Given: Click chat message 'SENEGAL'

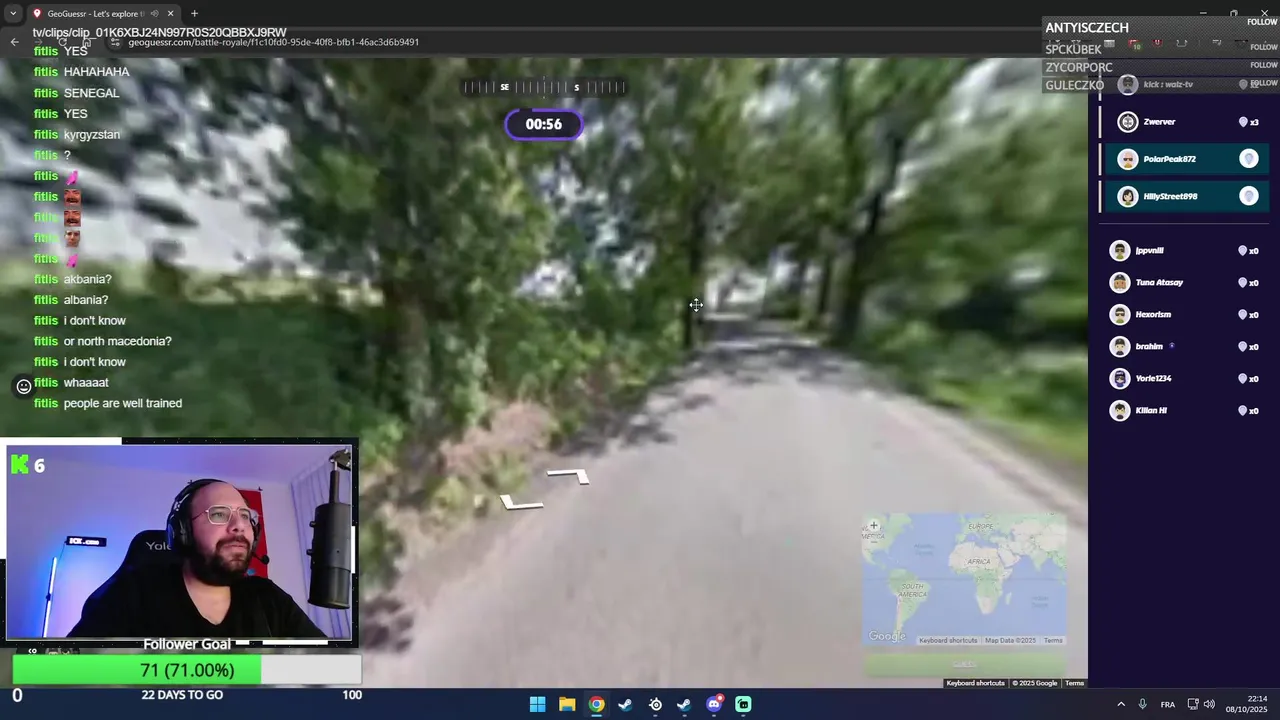Looking at the screenshot, I should (91, 93).
